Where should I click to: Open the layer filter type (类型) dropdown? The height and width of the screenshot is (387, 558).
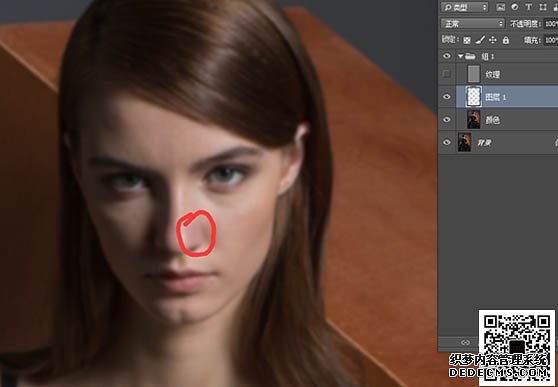point(464,7)
